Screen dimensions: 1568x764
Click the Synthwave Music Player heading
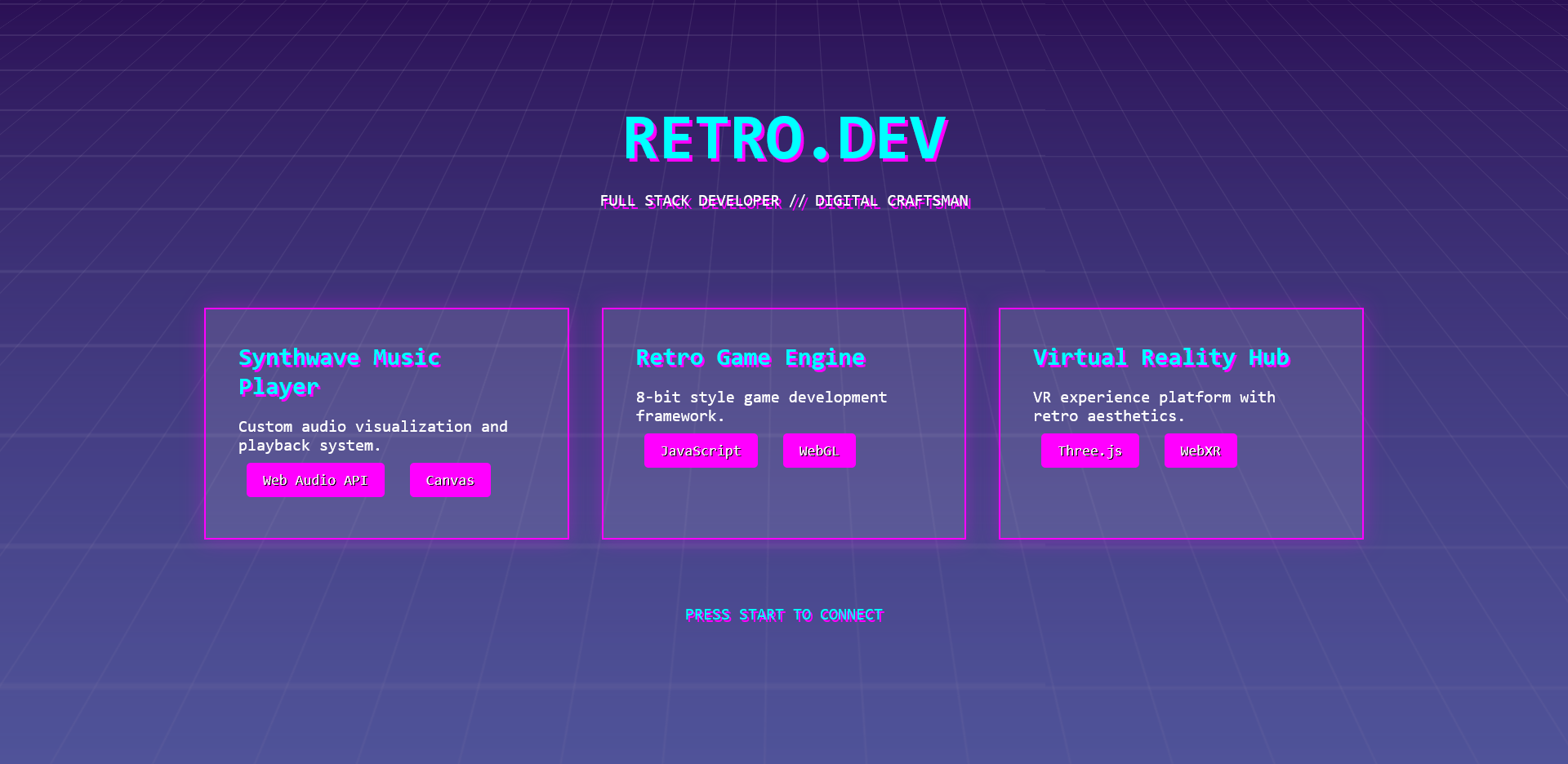340,371
